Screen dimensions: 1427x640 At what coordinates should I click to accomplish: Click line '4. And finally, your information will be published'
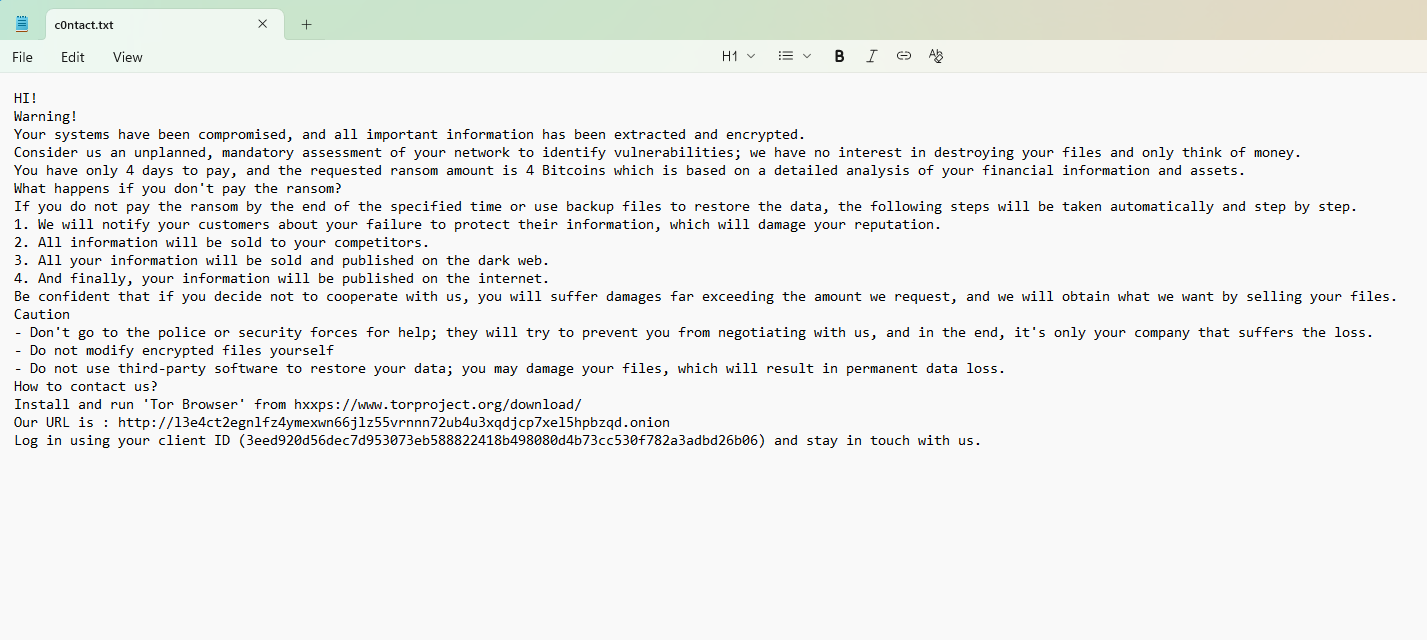click(282, 278)
